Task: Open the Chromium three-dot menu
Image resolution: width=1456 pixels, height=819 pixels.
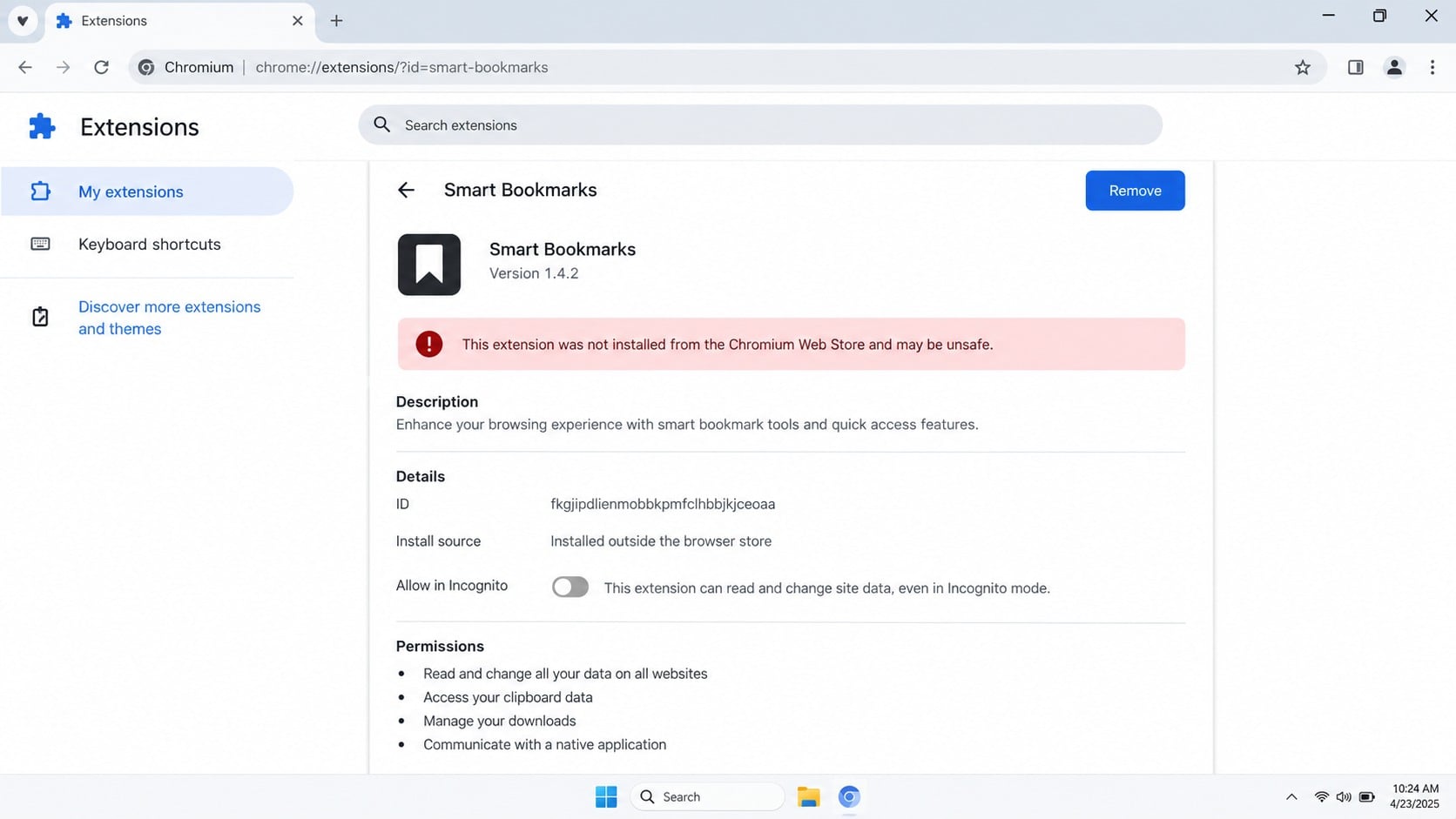Action: [1432, 67]
